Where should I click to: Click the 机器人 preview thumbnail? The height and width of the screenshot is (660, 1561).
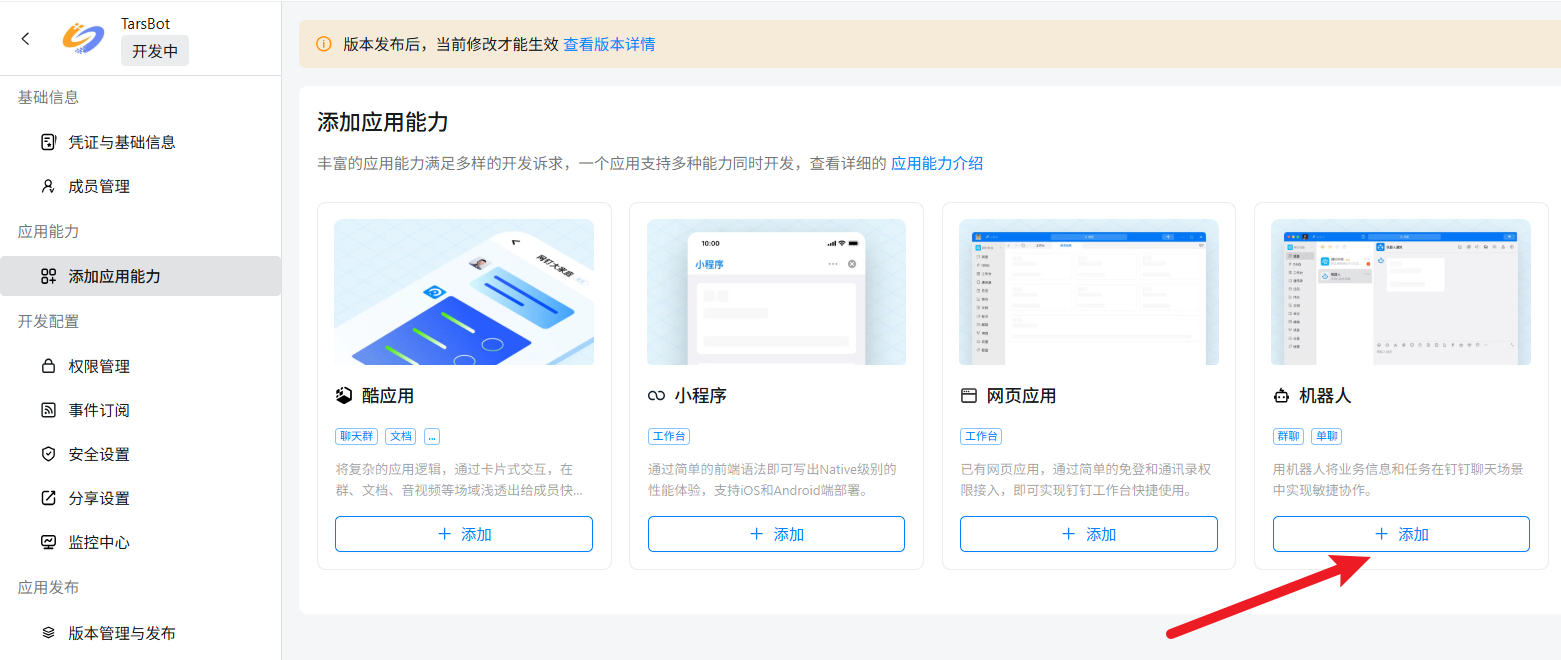tap(1400, 292)
